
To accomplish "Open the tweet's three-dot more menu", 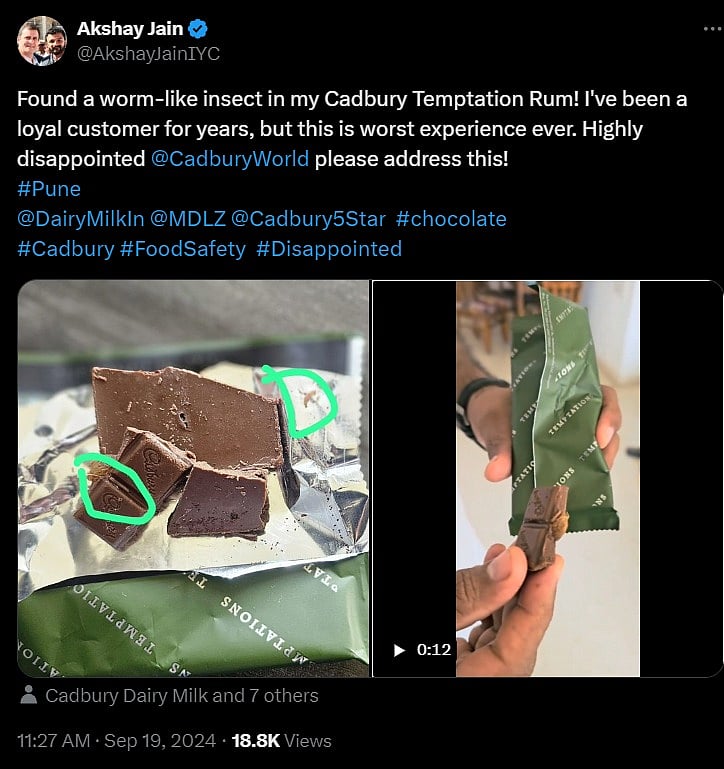I will point(711,28).
